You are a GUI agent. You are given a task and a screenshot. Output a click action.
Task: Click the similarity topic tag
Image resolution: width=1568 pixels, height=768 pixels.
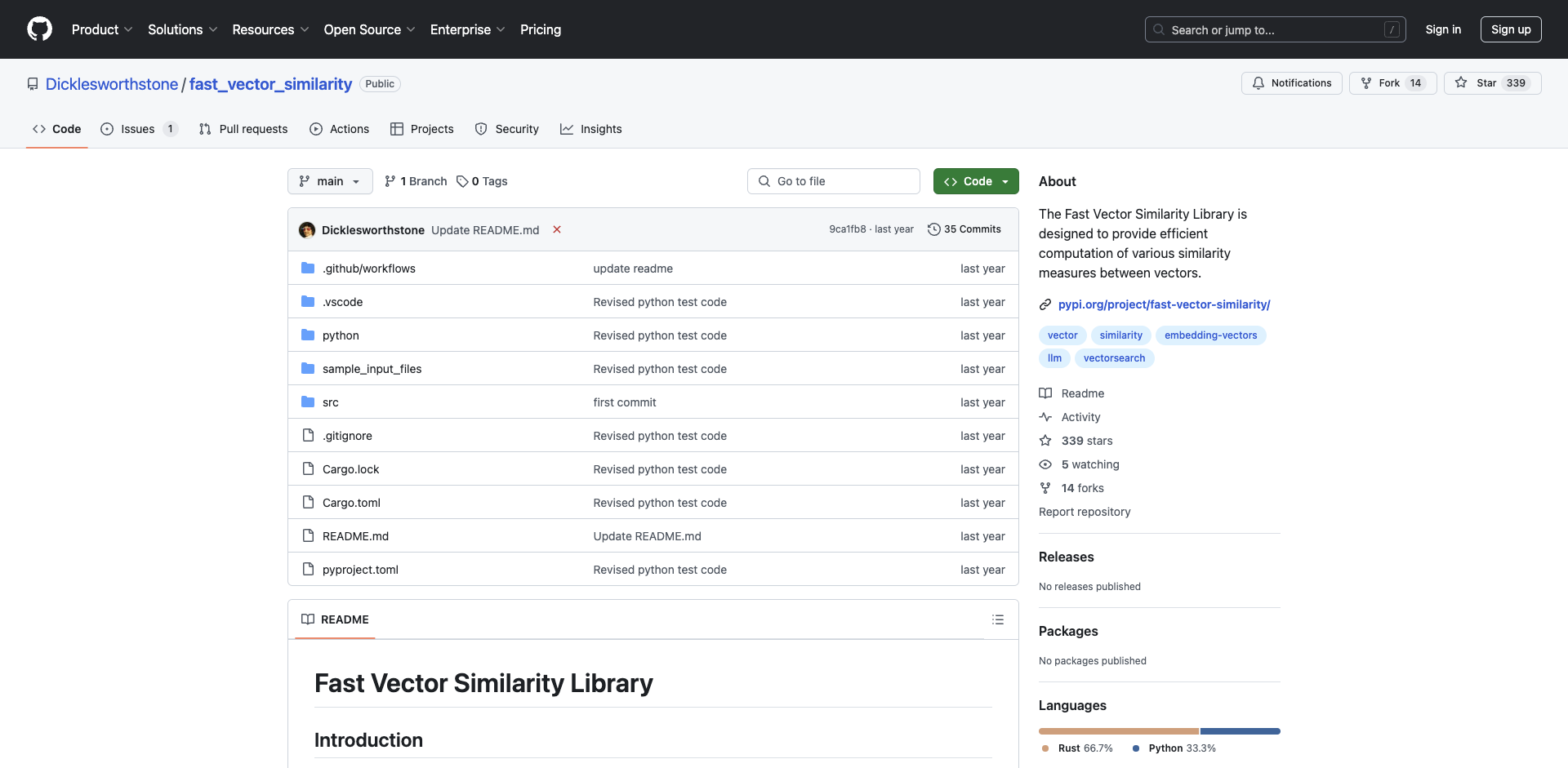pos(1121,335)
